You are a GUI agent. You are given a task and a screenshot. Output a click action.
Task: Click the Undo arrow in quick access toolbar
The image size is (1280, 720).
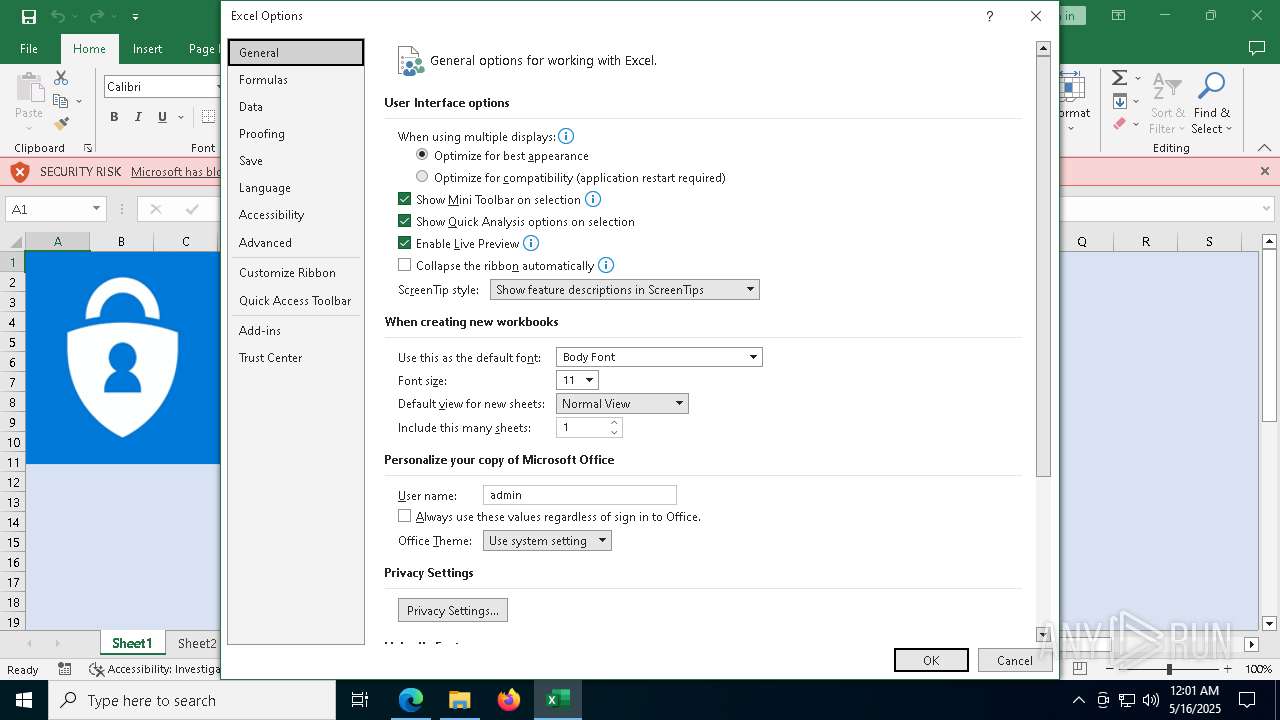58,16
